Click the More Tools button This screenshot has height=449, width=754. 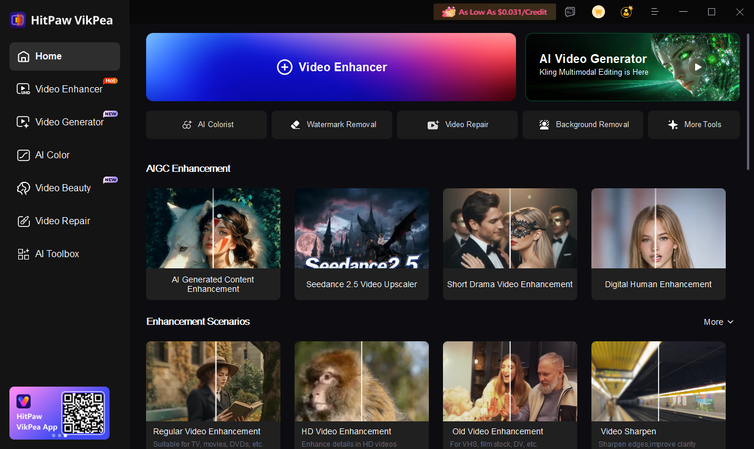pyautogui.click(x=694, y=125)
